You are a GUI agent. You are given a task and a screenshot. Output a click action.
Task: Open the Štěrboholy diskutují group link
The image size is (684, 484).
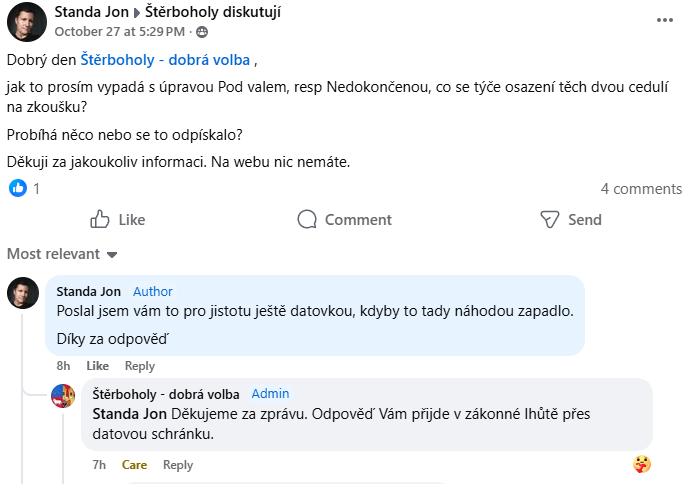tap(213, 13)
